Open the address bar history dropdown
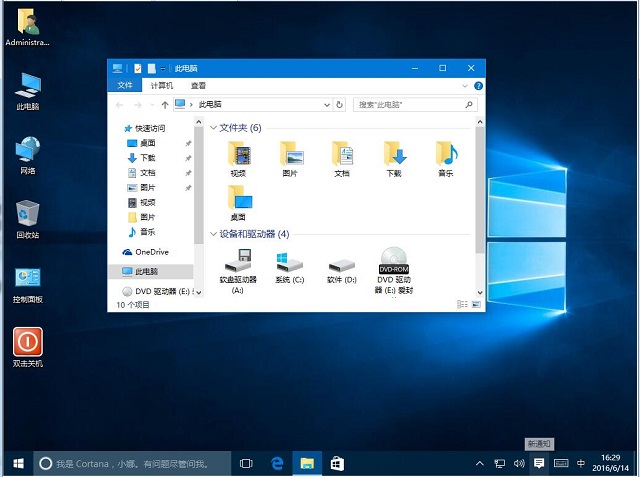Screen dimensions: 640x477 pos(327,104)
